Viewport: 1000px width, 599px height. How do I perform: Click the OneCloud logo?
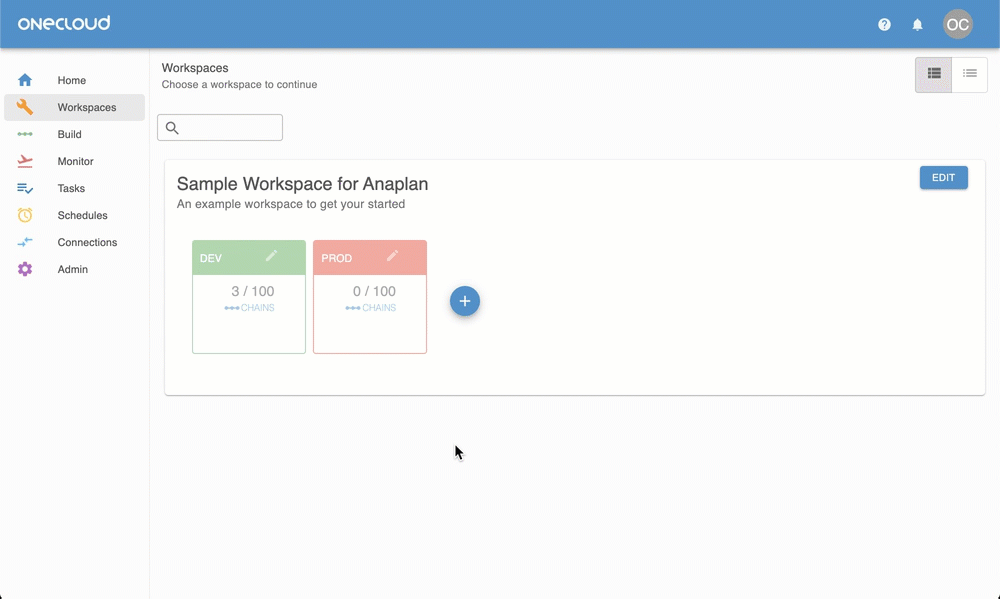[x=64, y=24]
